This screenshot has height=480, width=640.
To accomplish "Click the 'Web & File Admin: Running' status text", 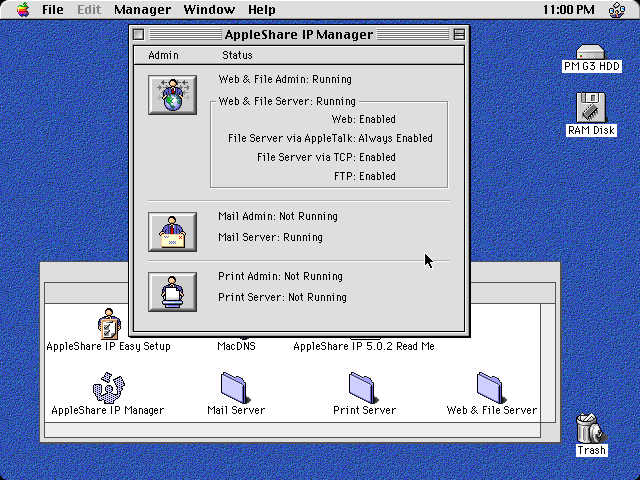I will click(x=285, y=79).
